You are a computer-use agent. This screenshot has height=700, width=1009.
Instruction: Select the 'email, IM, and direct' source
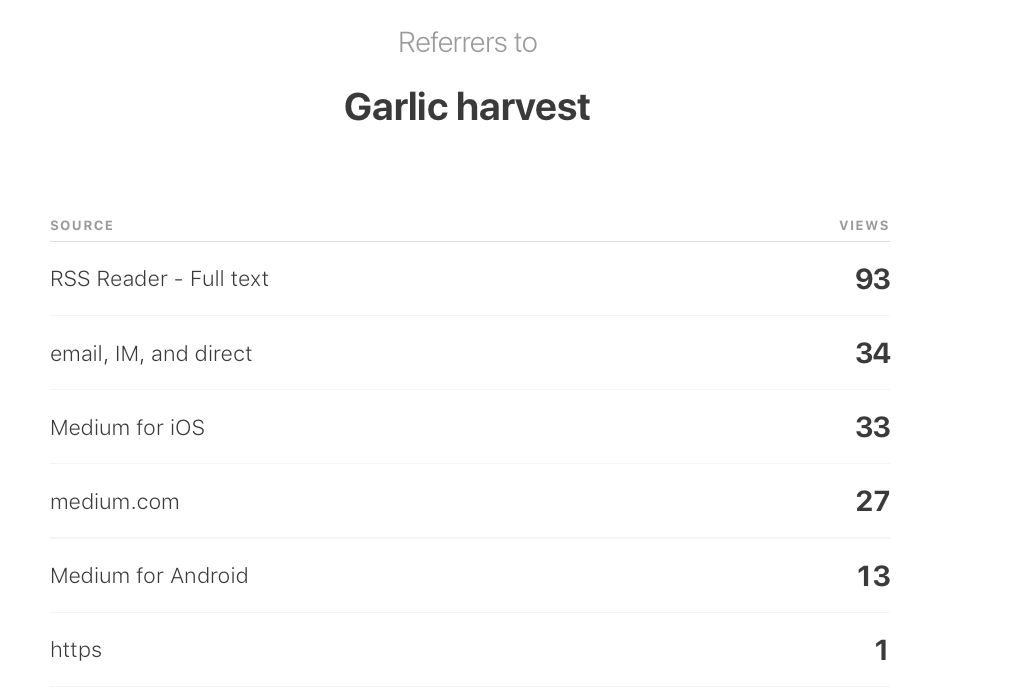(x=151, y=354)
